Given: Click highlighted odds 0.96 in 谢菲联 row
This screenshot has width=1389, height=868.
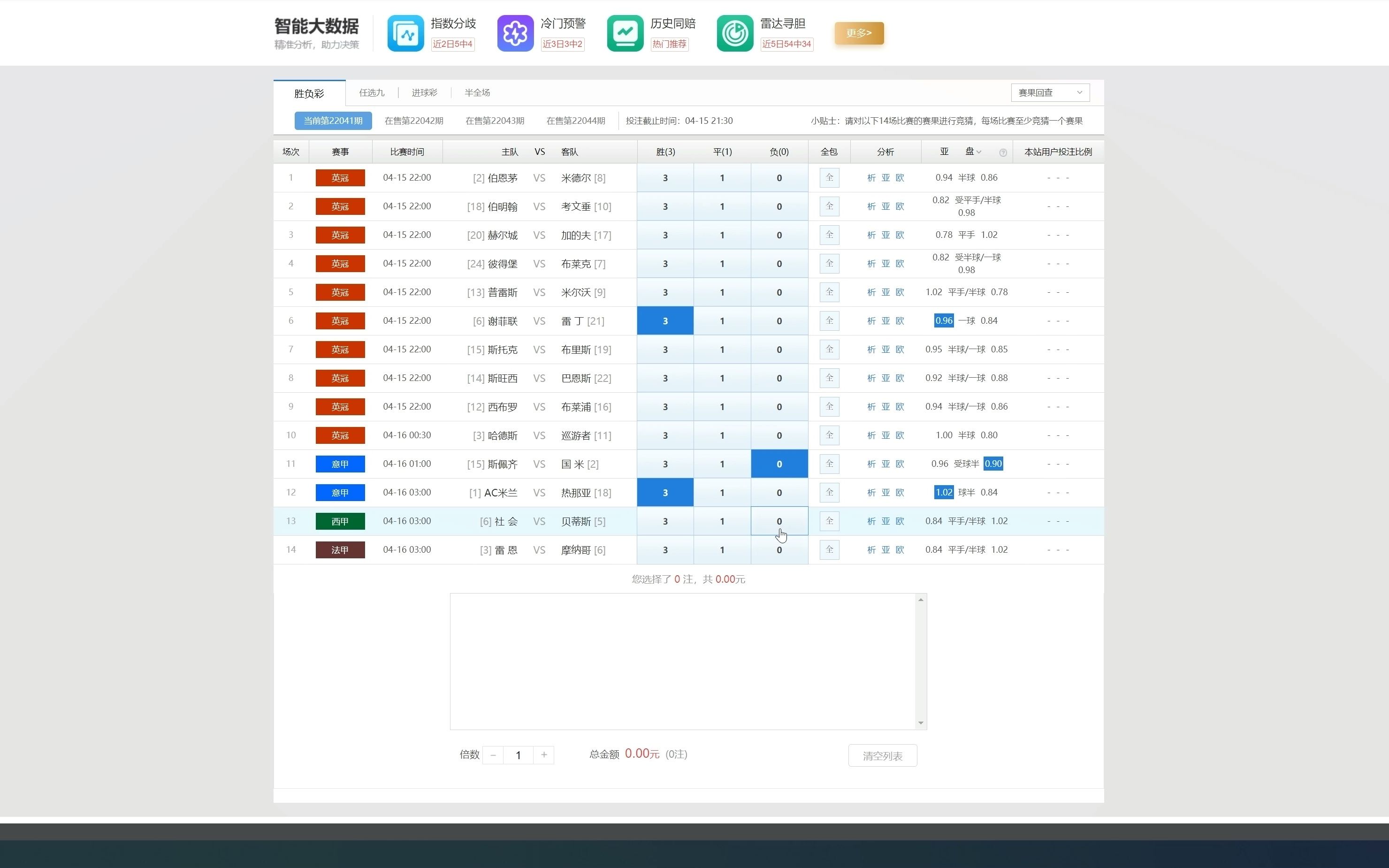Looking at the screenshot, I should pos(944,321).
